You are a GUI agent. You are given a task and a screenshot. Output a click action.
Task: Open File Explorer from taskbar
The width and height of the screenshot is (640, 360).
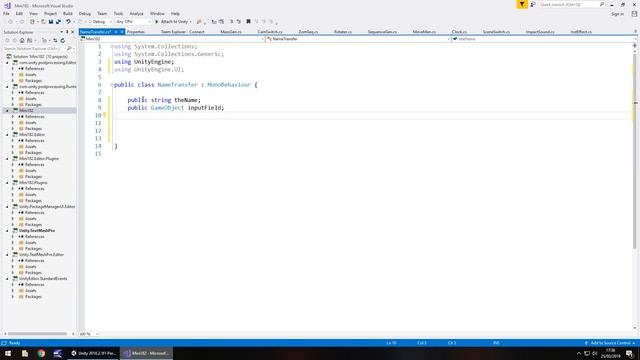(25, 353)
